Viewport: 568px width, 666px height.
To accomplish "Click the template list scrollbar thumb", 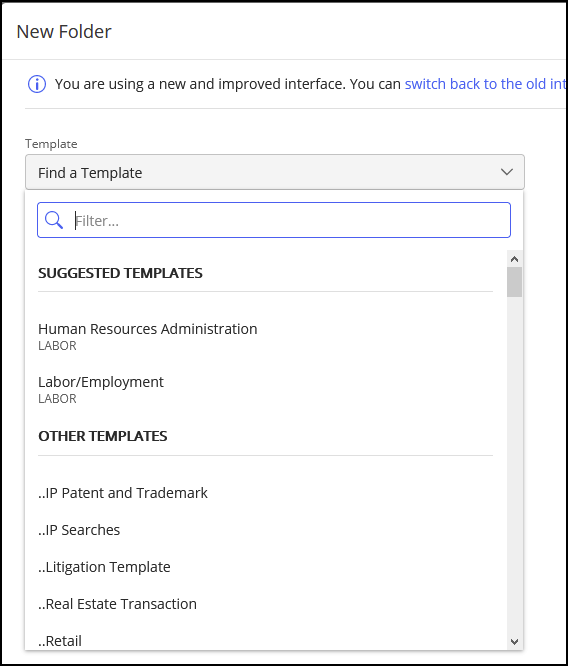I will pos(514,282).
